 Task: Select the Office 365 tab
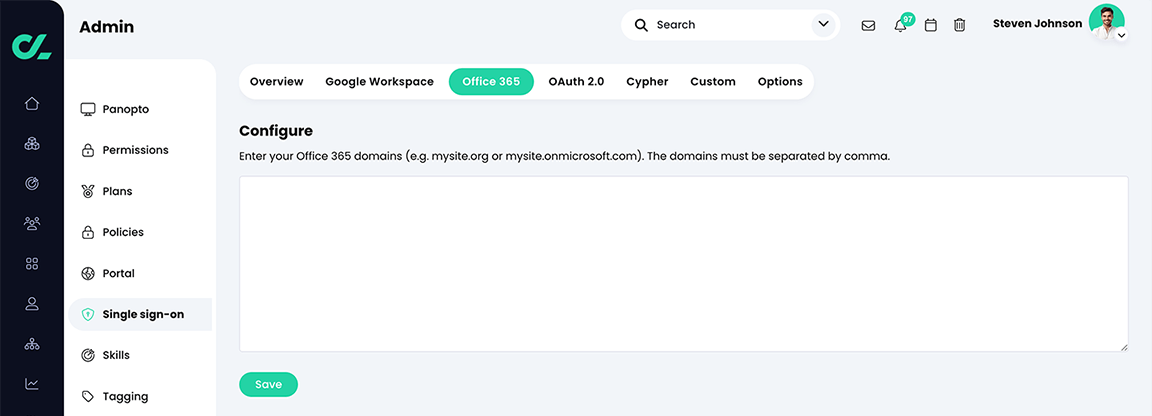pos(491,82)
